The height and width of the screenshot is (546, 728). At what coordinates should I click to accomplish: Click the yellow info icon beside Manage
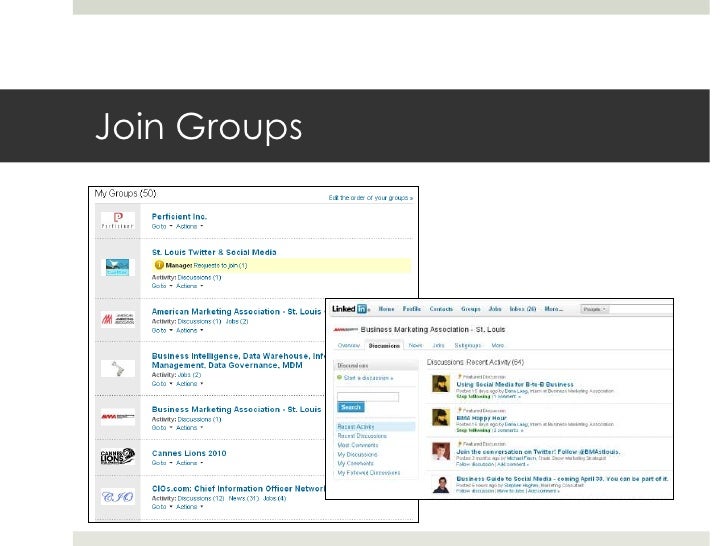coord(159,265)
